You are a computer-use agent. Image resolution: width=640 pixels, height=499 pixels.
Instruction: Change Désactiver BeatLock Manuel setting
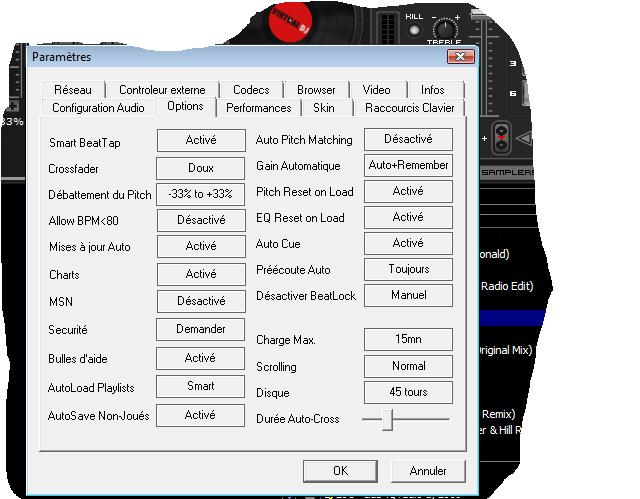(408, 295)
